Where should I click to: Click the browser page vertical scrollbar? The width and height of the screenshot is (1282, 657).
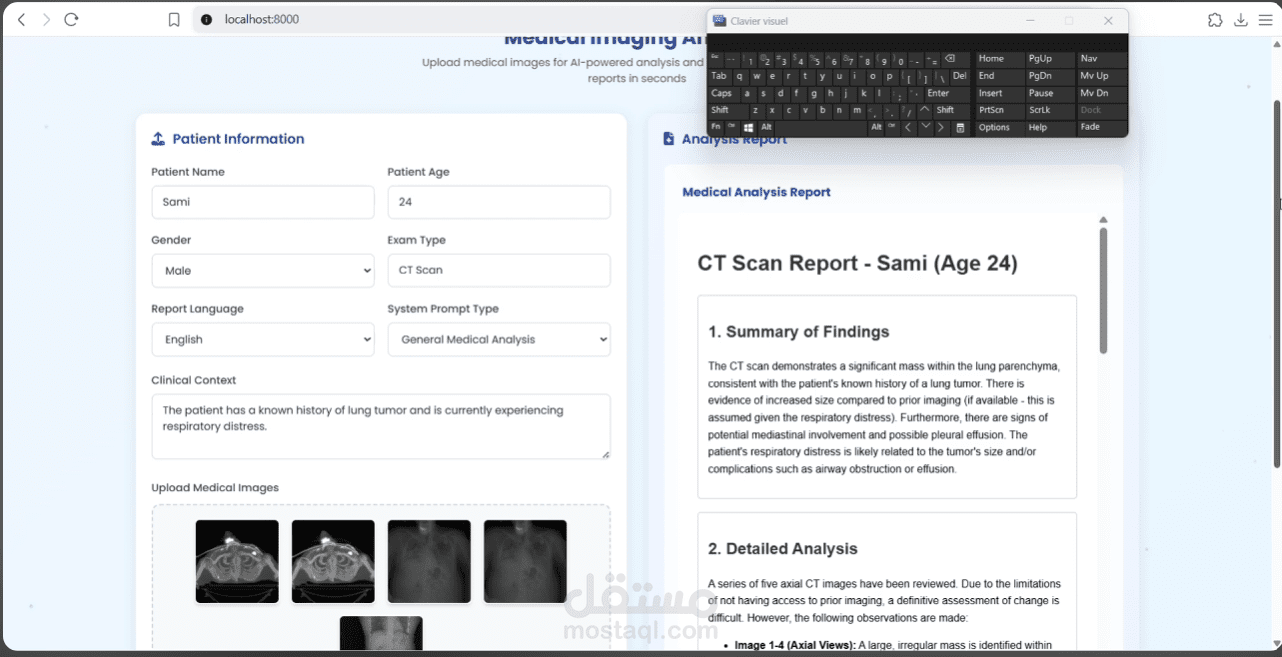coord(1276,284)
